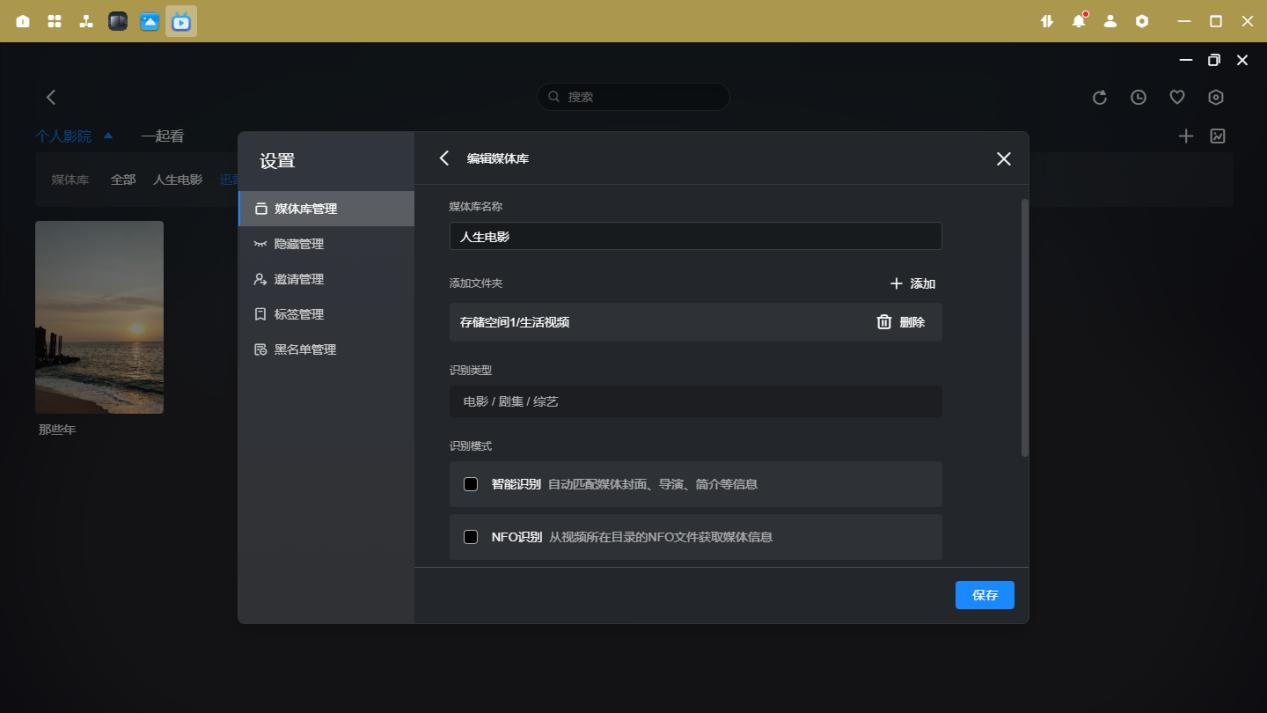Screen dimensions: 1267x713
Task: Open the notifications bell in the title bar
Action: 1078,19
